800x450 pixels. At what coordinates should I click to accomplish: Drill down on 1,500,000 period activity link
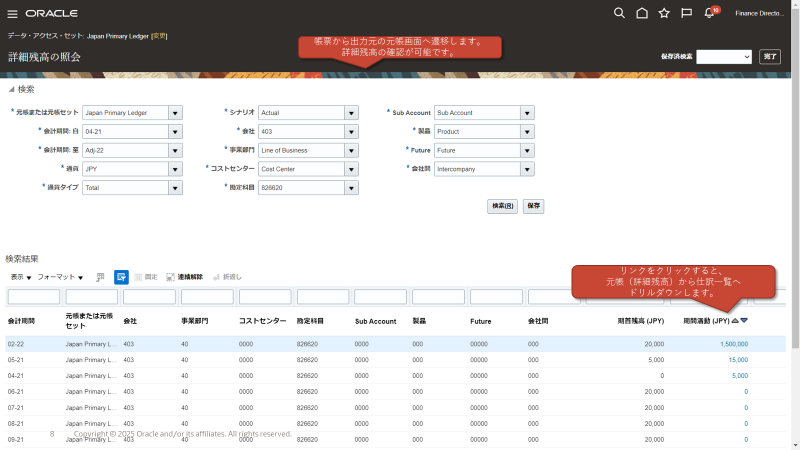point(734,344)
